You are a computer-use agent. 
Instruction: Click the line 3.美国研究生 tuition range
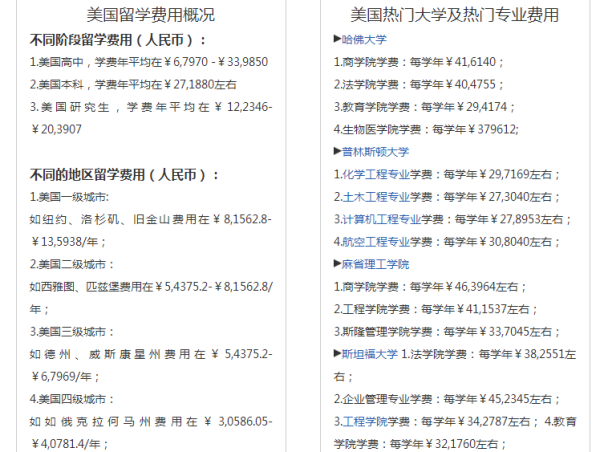151,118
